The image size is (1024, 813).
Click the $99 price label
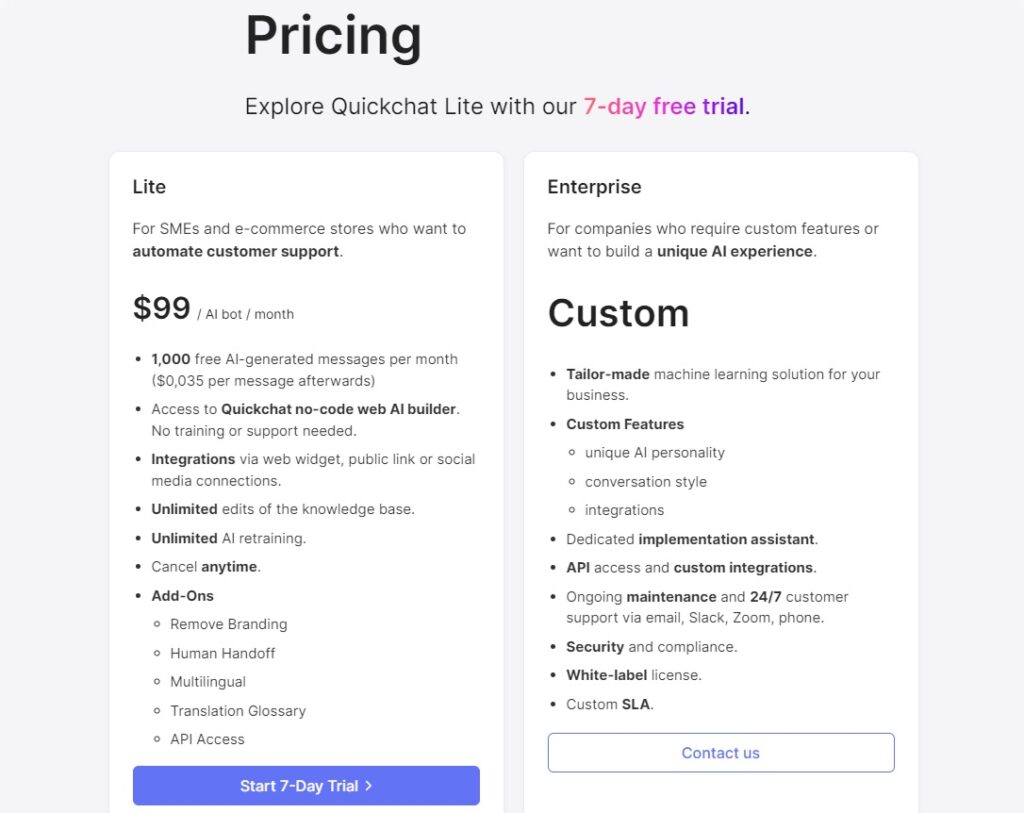click(x=161, y=309)
